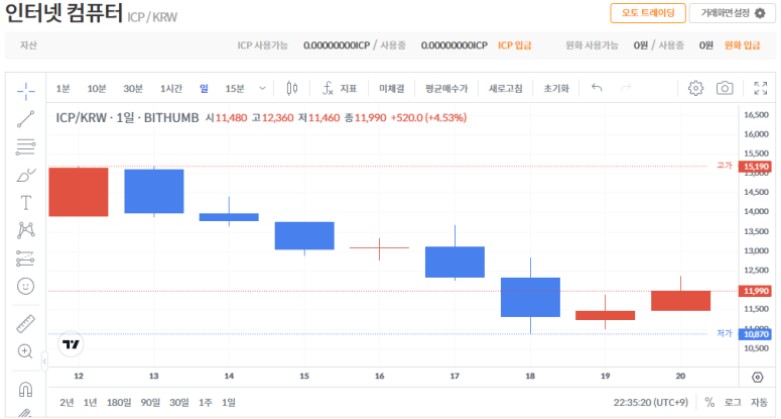Take a chart snapshot with camera icon
The height and width of the screenshot is (419, 781).
[x=725, y=88]
